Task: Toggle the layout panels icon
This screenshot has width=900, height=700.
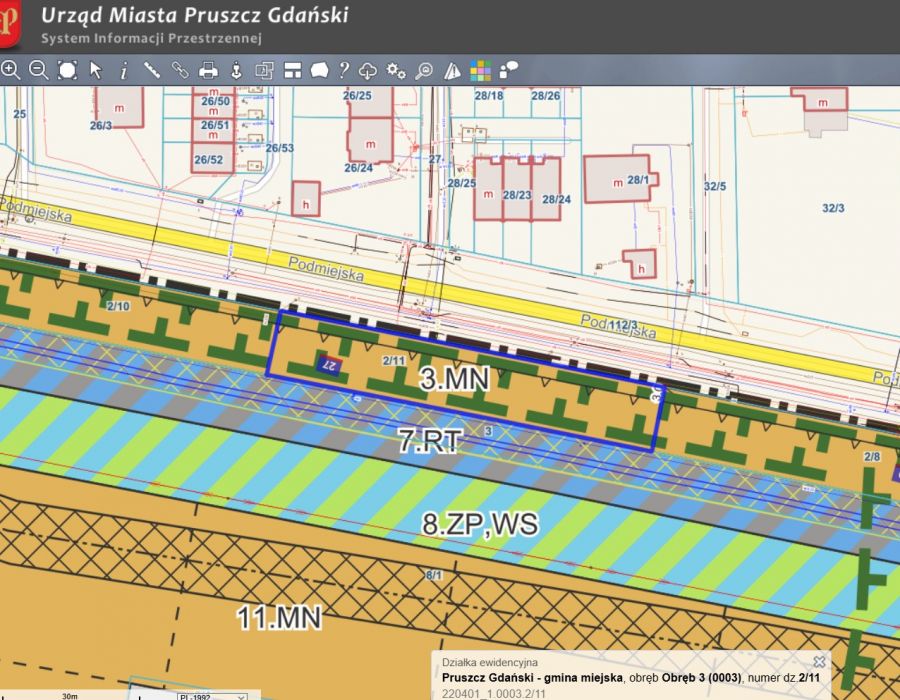Action: point(292,70)
